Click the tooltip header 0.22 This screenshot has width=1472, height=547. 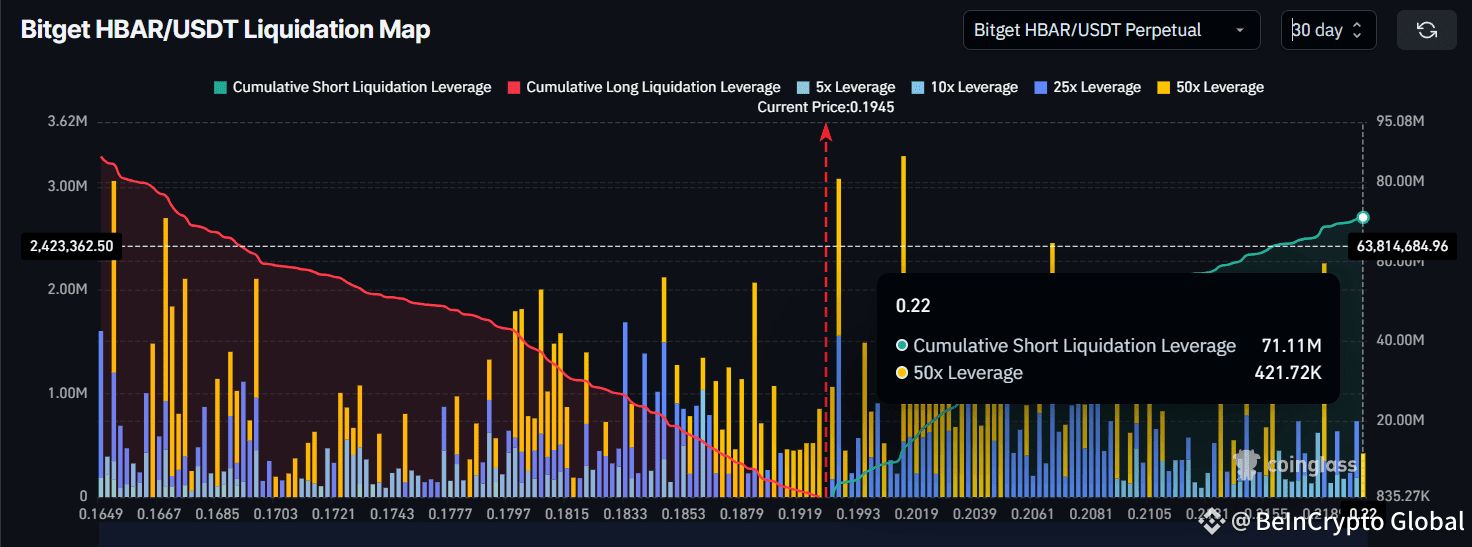912,306
